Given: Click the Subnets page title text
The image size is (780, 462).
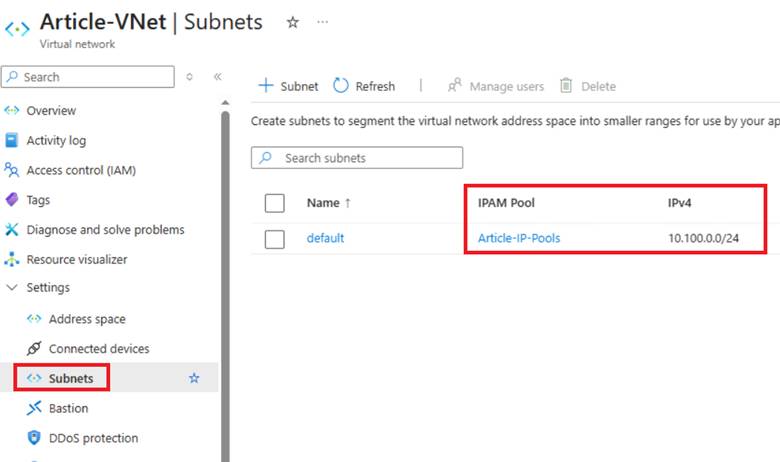Looking at the screenshot, I should pyautogui.click(x=223, y=22).
